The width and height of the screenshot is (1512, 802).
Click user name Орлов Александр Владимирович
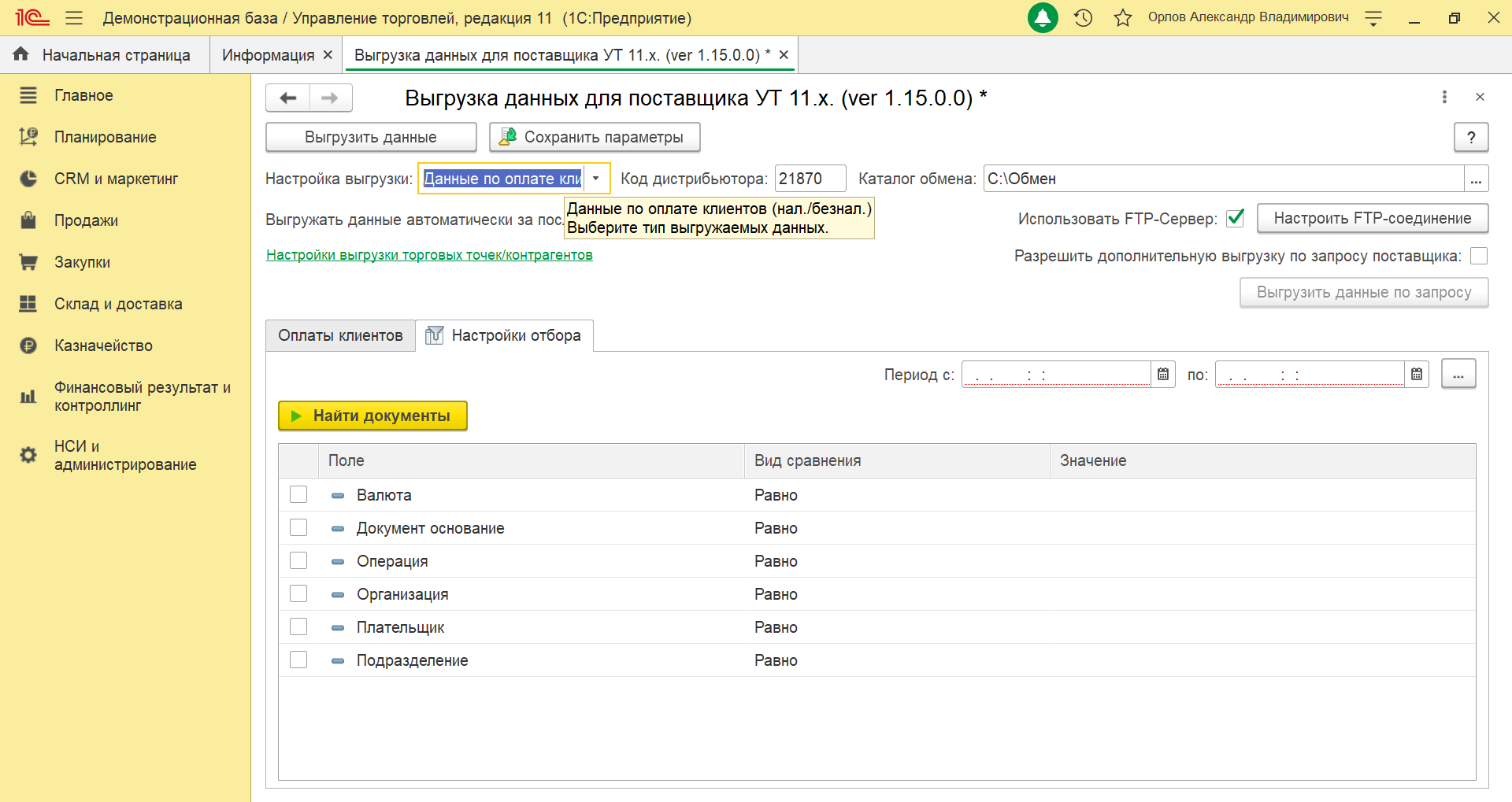(1248, 17)
